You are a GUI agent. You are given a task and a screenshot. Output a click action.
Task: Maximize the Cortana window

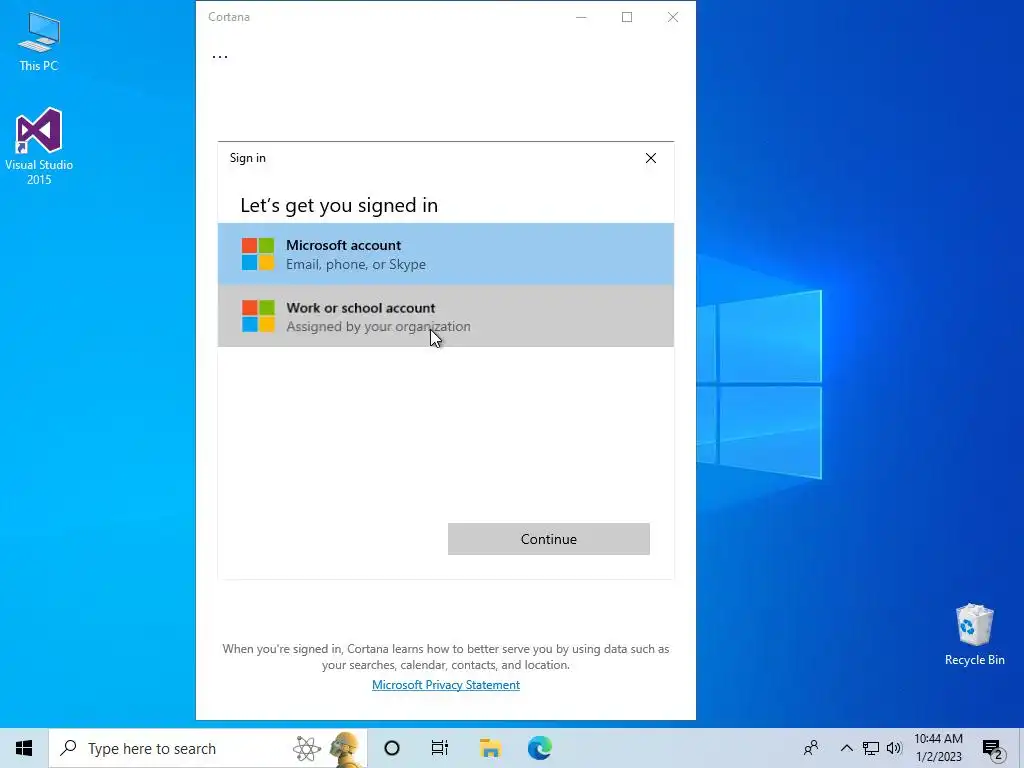[x=627, y=17]
